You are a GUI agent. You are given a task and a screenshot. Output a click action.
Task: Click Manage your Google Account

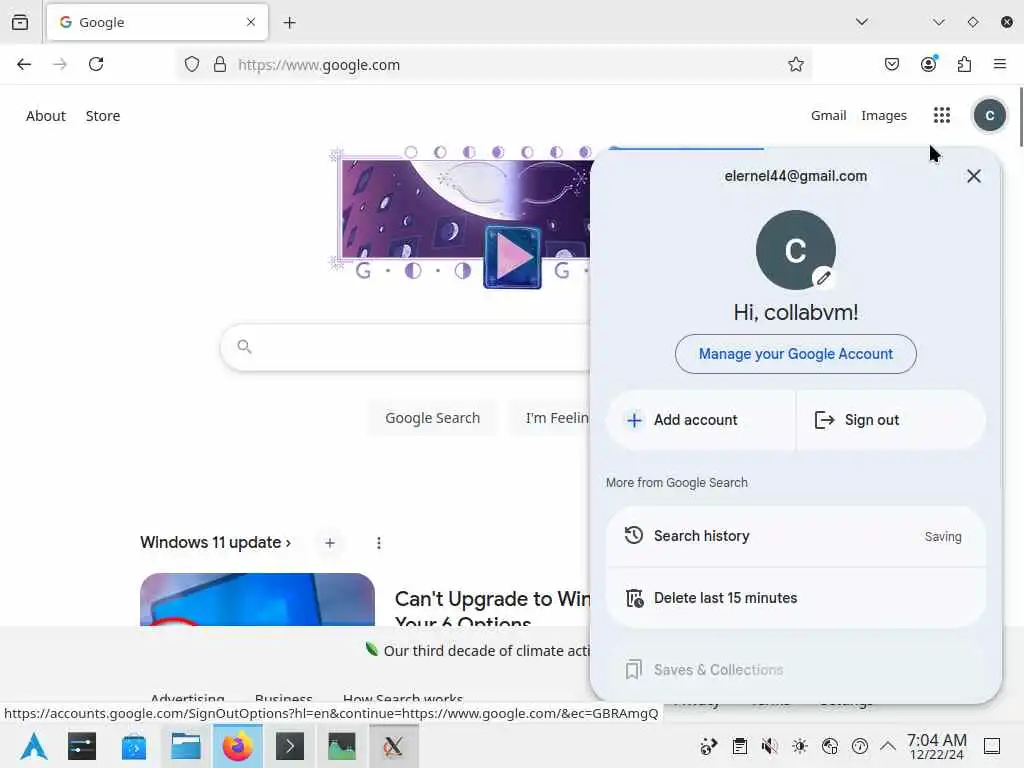point(795,354)
